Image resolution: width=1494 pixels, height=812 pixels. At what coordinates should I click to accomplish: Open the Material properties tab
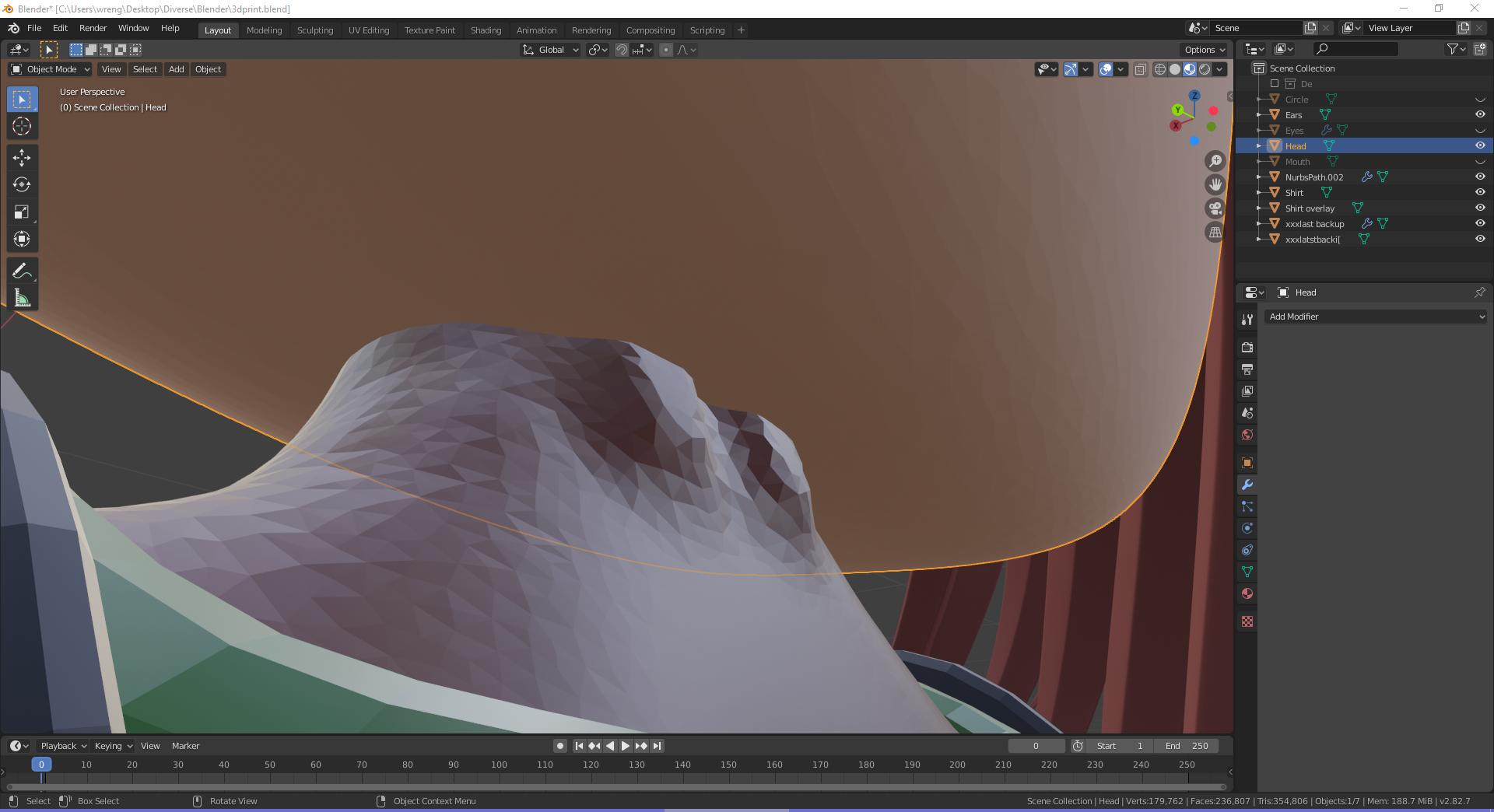pos(1247,593)
